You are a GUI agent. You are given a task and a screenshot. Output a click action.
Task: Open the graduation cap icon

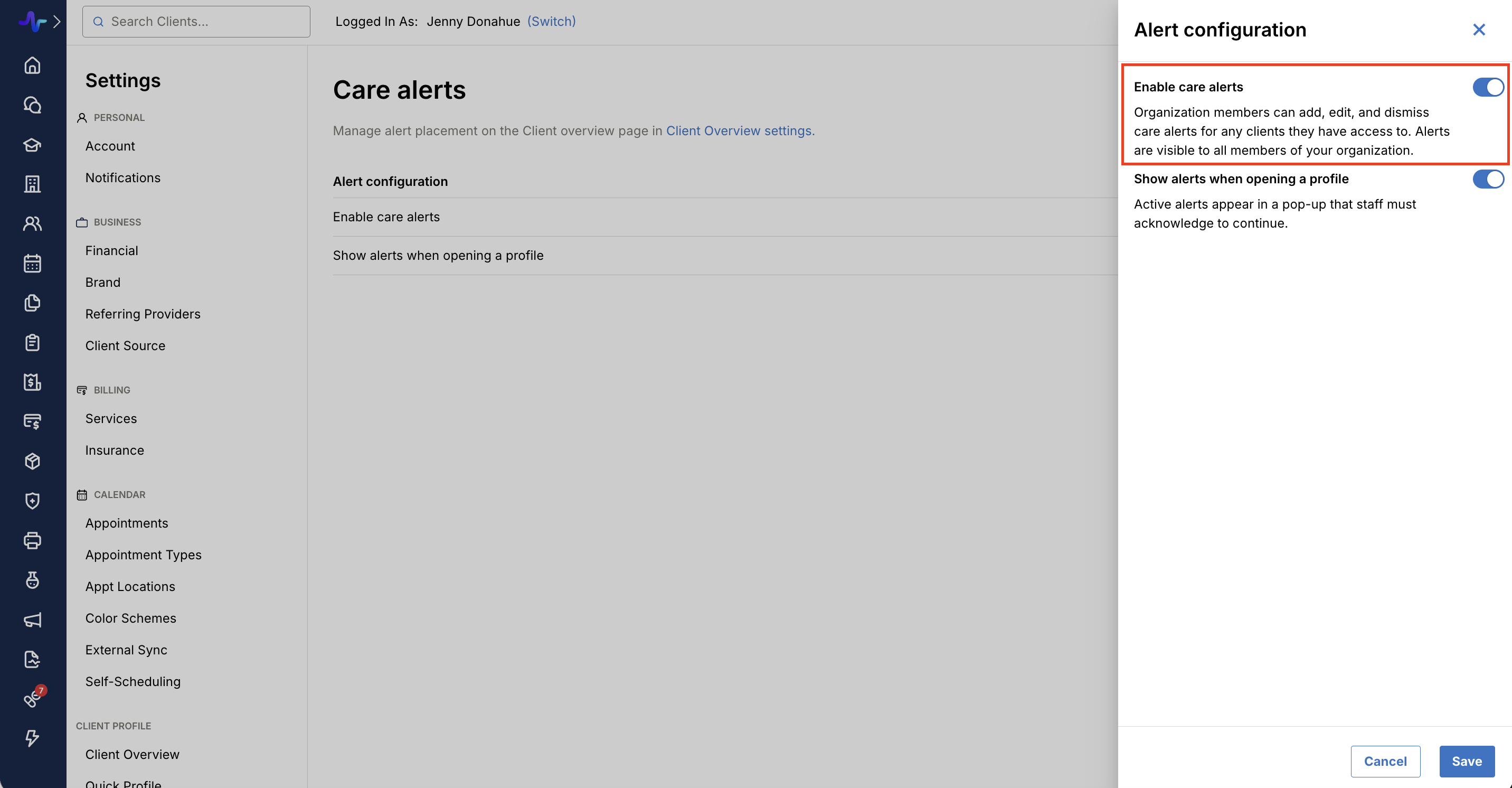pyautogui.click(x=32, y=144)
